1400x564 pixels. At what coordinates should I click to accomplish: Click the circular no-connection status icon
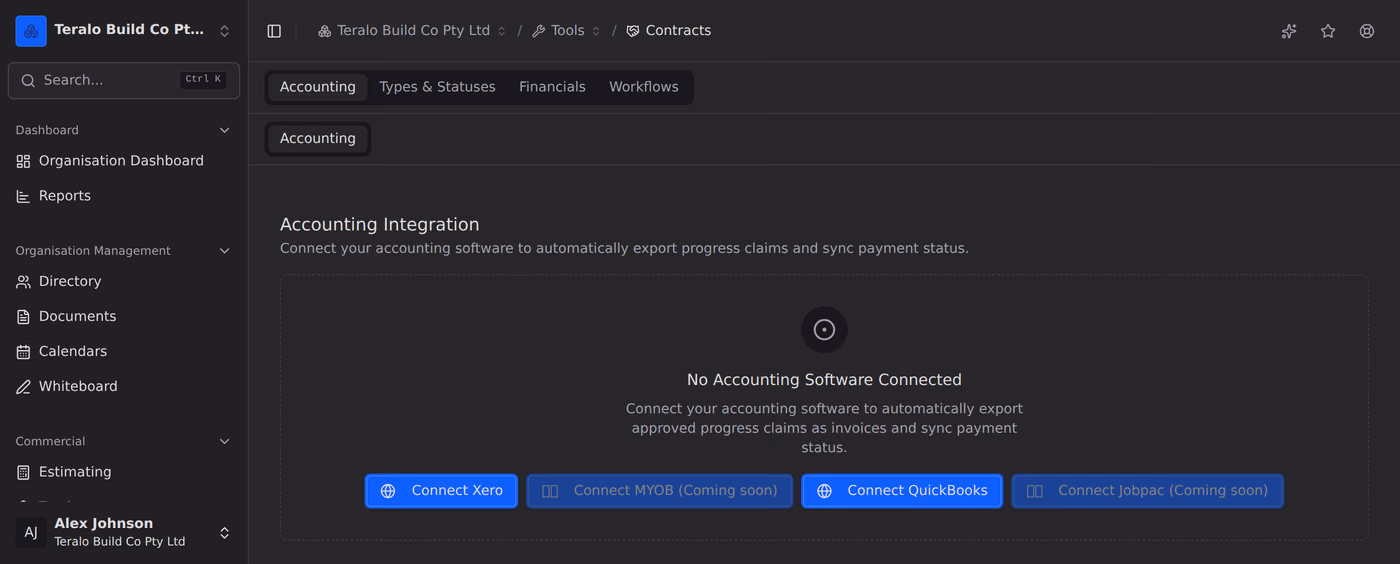pyautogui.click(x=824, y=330)
